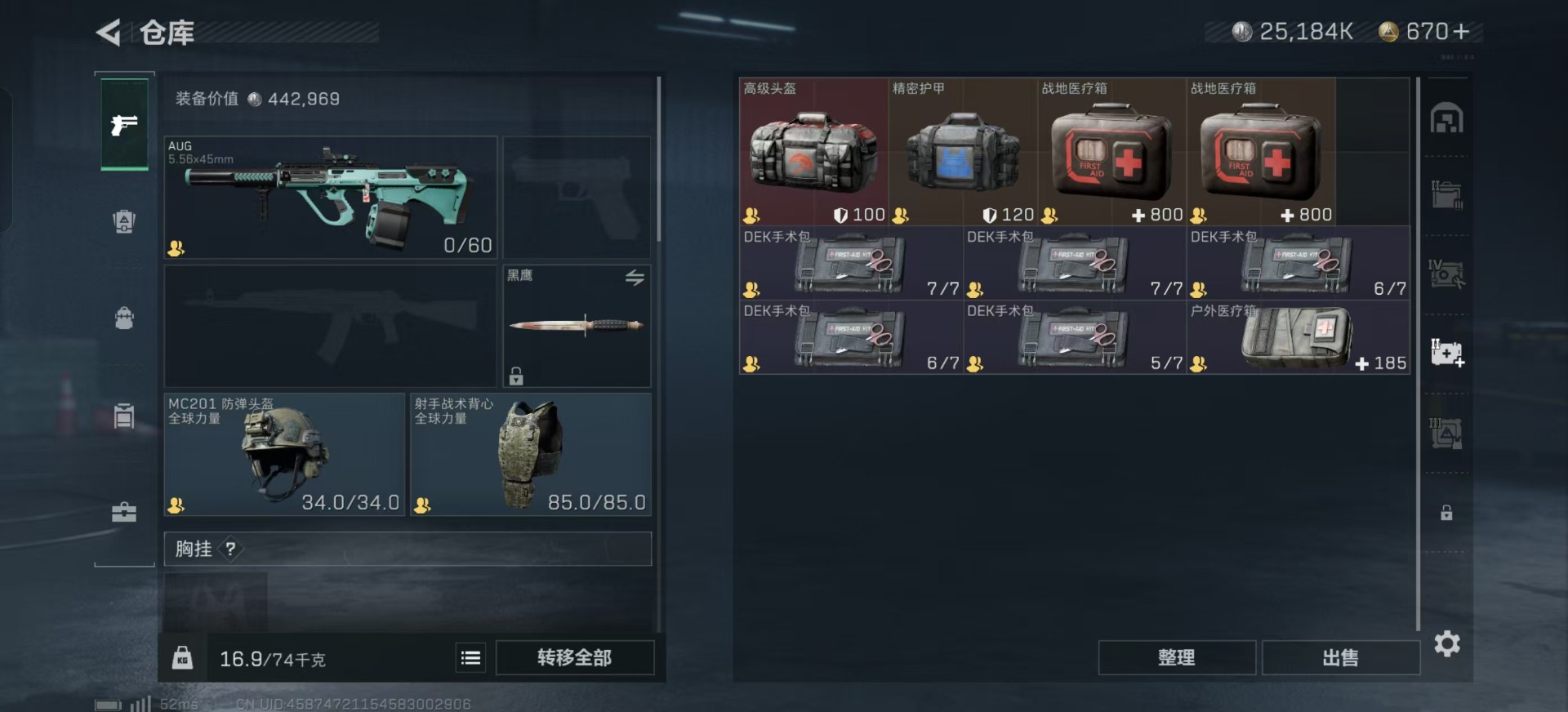The width and height of the screenshot is (1568, 712).
Task: Select the weapons pistol tab in sidebar
Action: pyautogui.click(x=124, y=124)
